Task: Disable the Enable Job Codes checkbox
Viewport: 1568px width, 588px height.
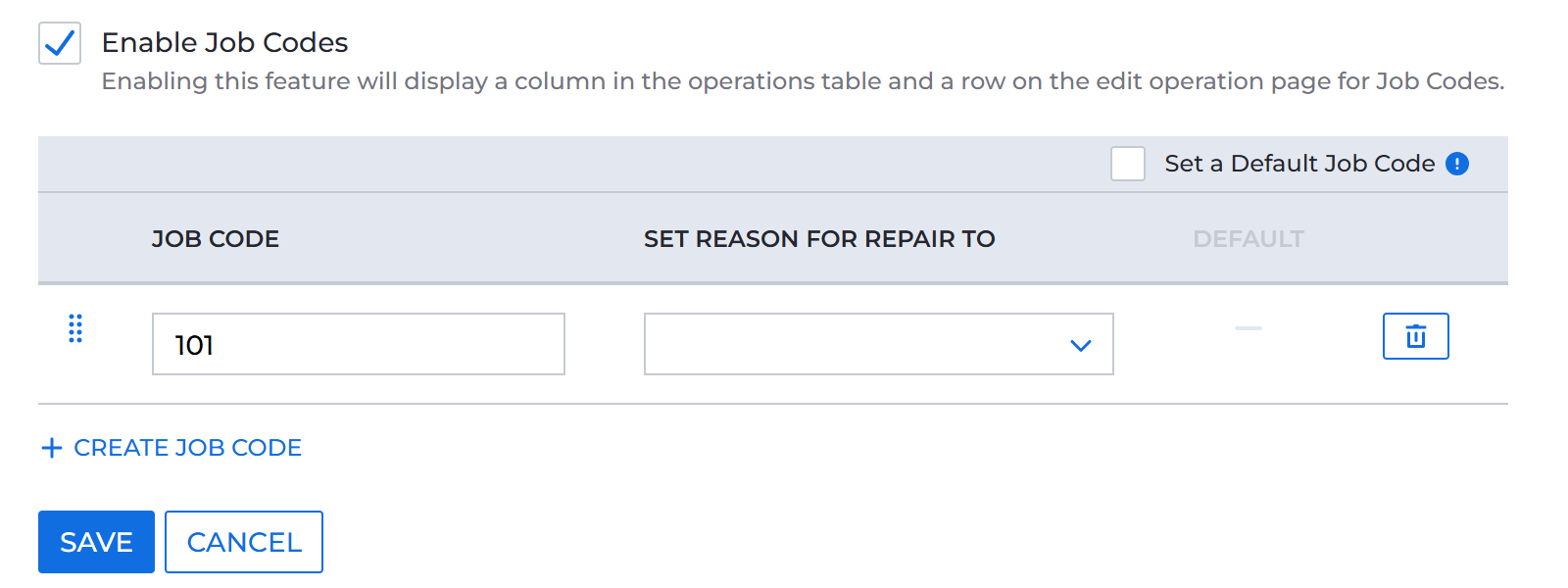Action: tap(59, 43)
